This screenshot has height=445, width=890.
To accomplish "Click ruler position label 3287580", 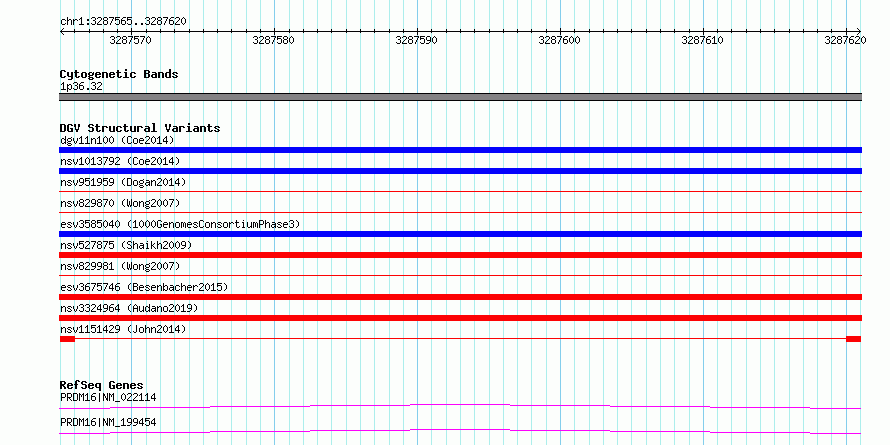I will tap(274, 40).
